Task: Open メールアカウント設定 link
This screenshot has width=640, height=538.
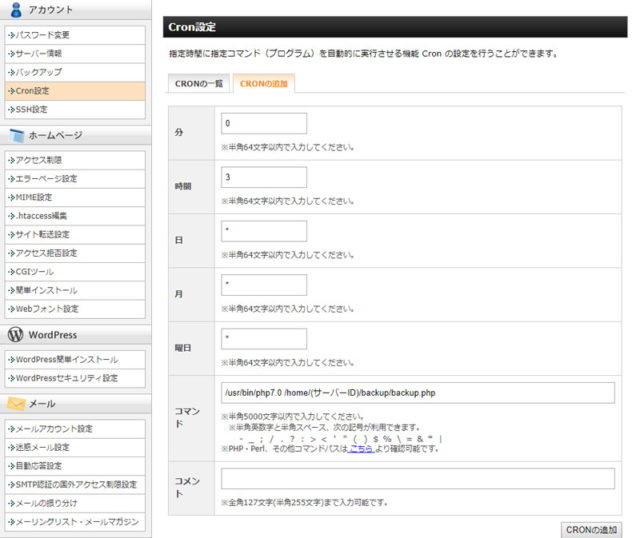Action: click(x=75, y=429)
